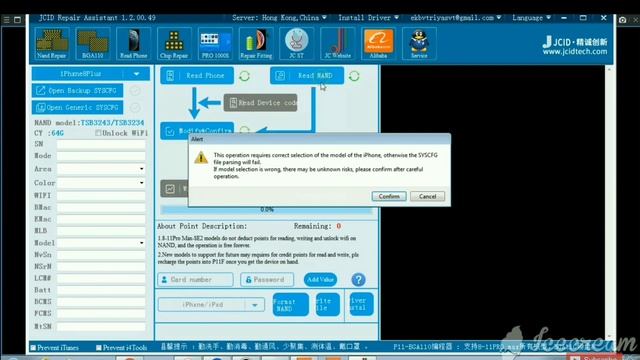The height and width of the screenshot is (360, 640).
Task: Click the MtSN input field
Action: (101, 327)
